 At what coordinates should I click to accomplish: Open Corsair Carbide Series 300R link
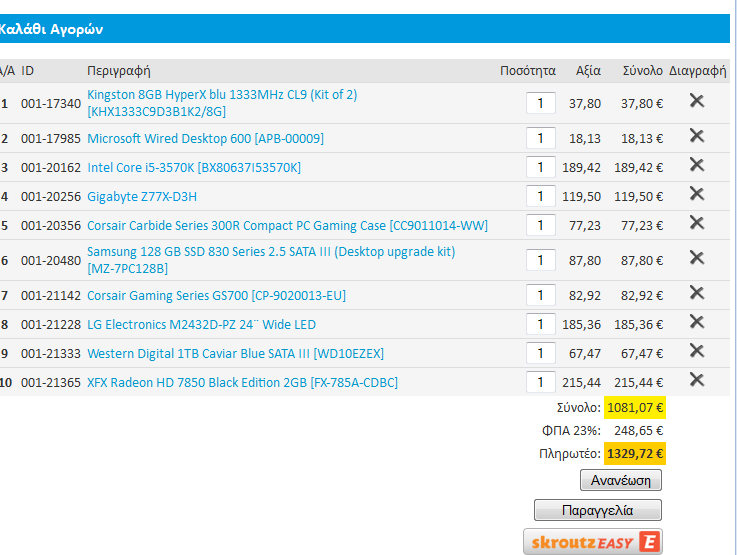[287, 226]
